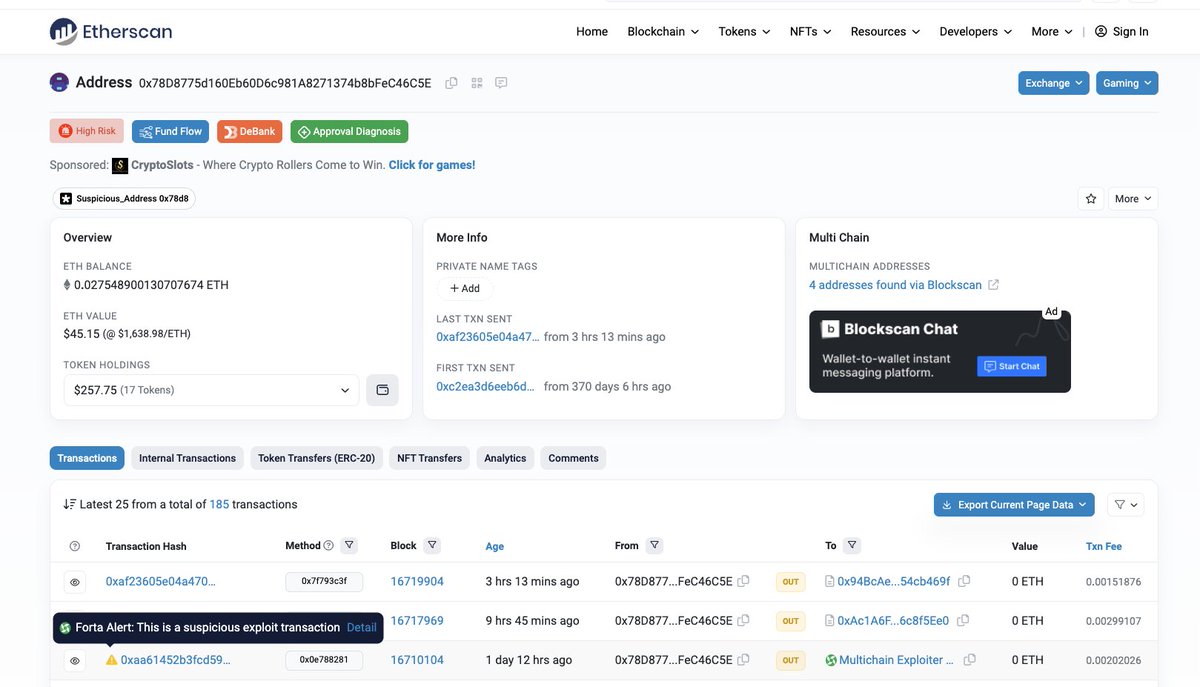
Task: Export Current Page Data
Action: click(x=1014, y=505)
